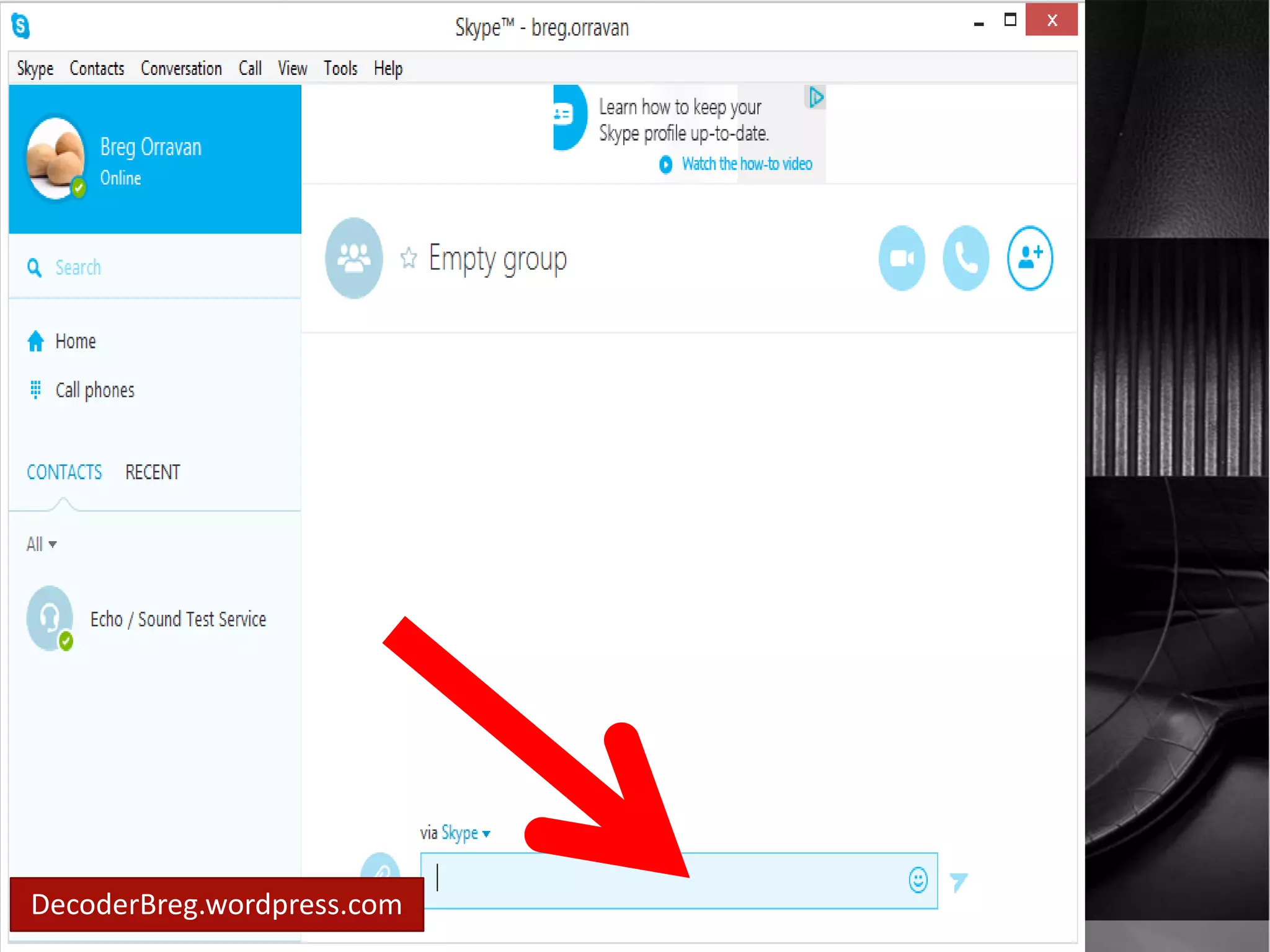The height and width of the screenshot is (952, 1270).
Task: Click the Learn how to keep your profile ad text
Action: pos(683,120)
